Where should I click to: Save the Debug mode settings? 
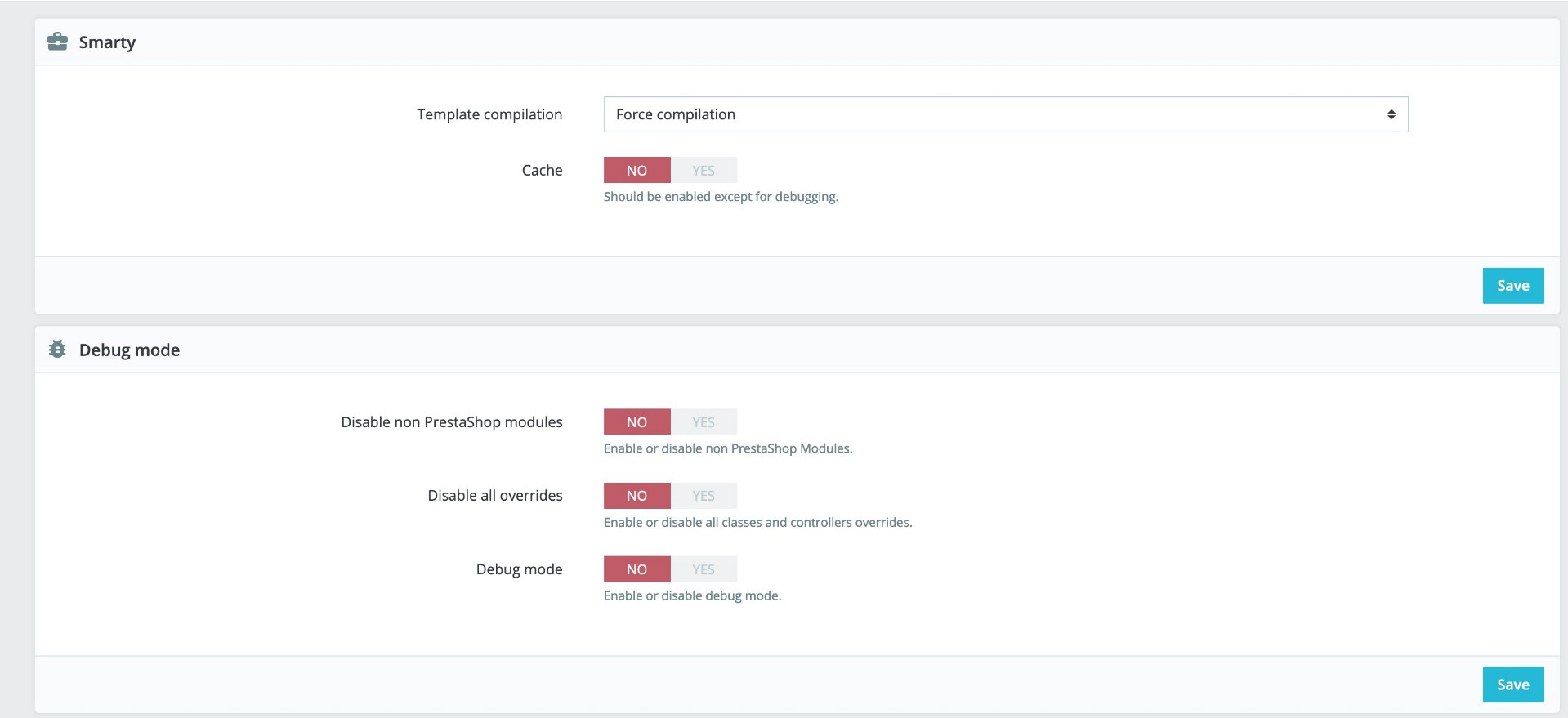click(x=1512, y=685)
